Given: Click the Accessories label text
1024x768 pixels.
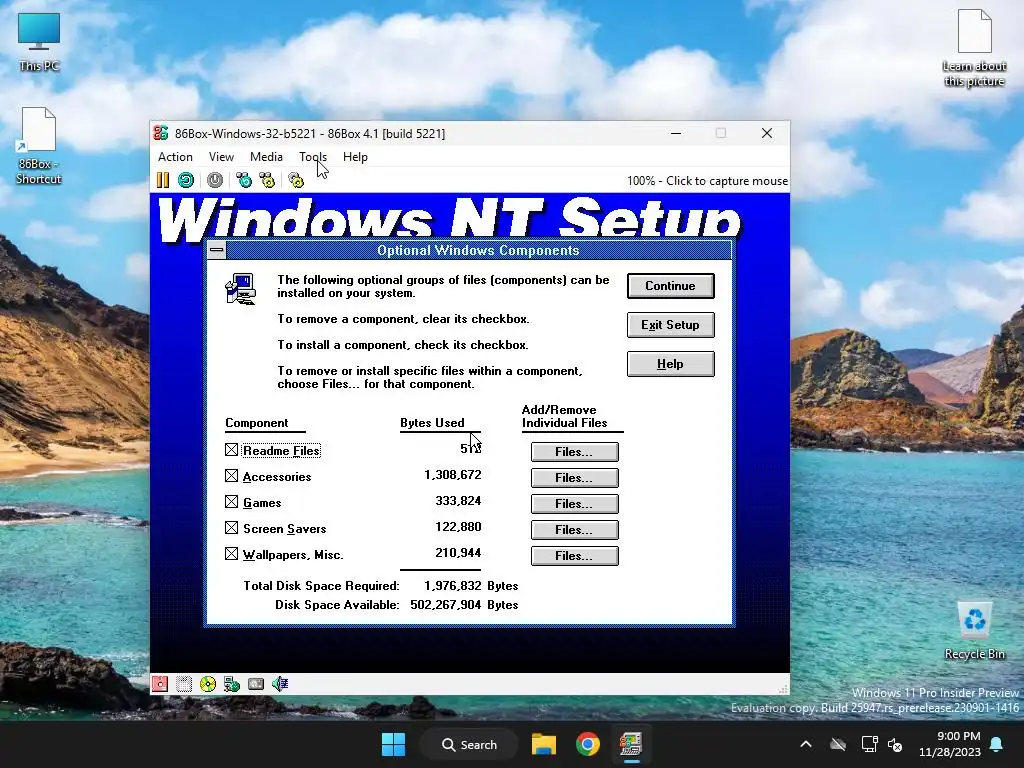Looking at the screenshot, I should (277, 477).
